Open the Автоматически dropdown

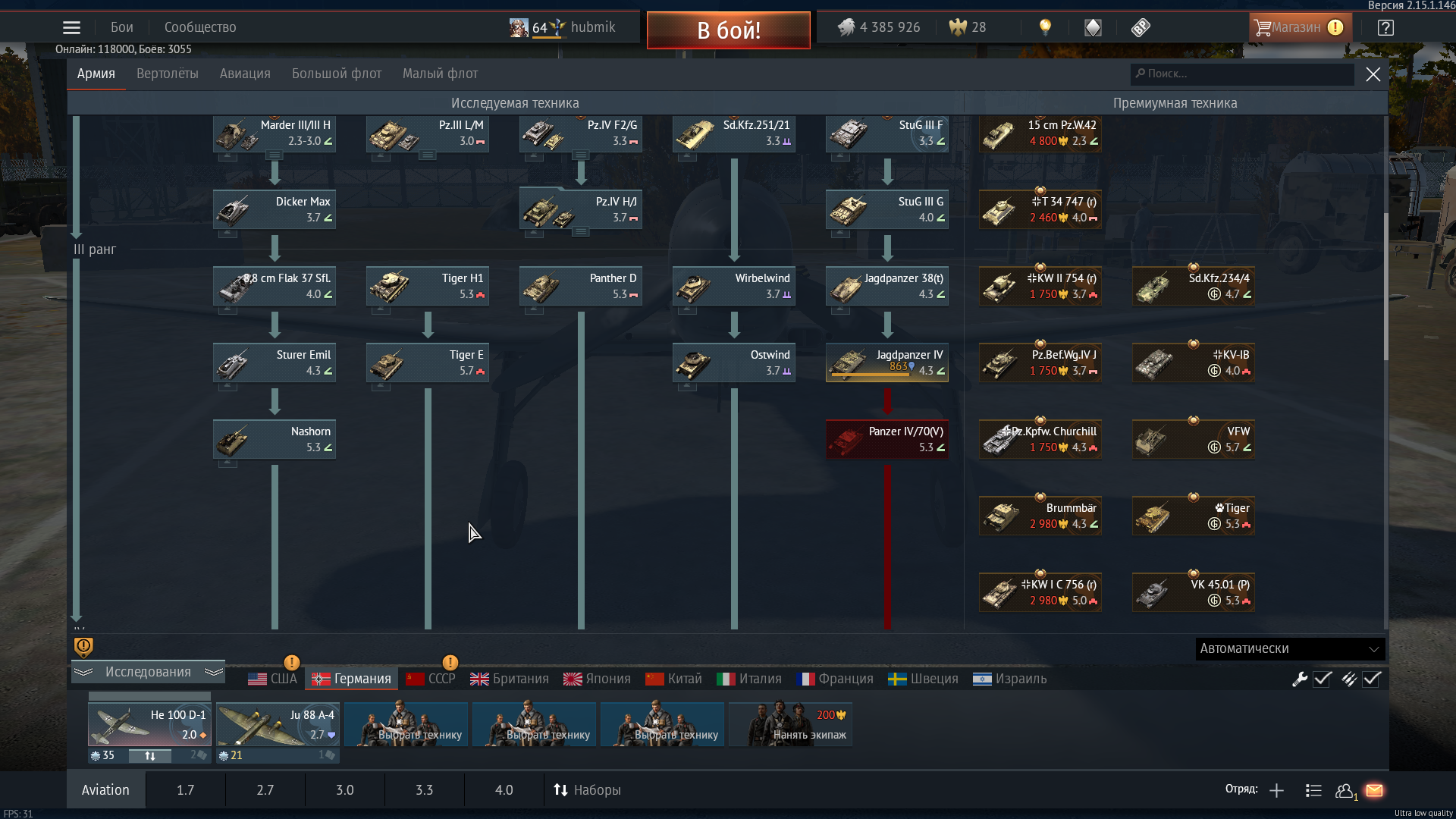(1290, 648)
